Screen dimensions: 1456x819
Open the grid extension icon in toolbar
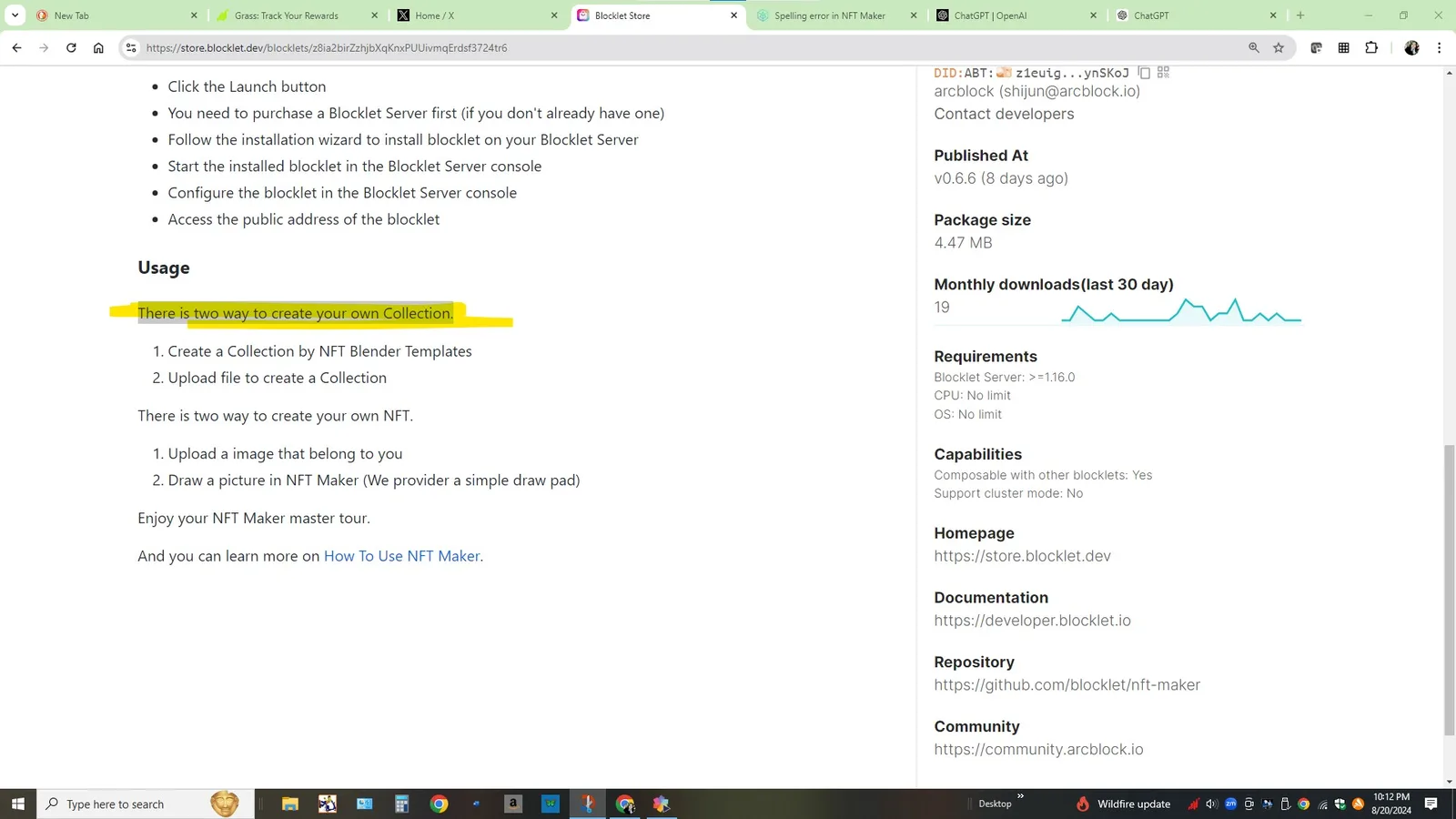[1343, 48]
